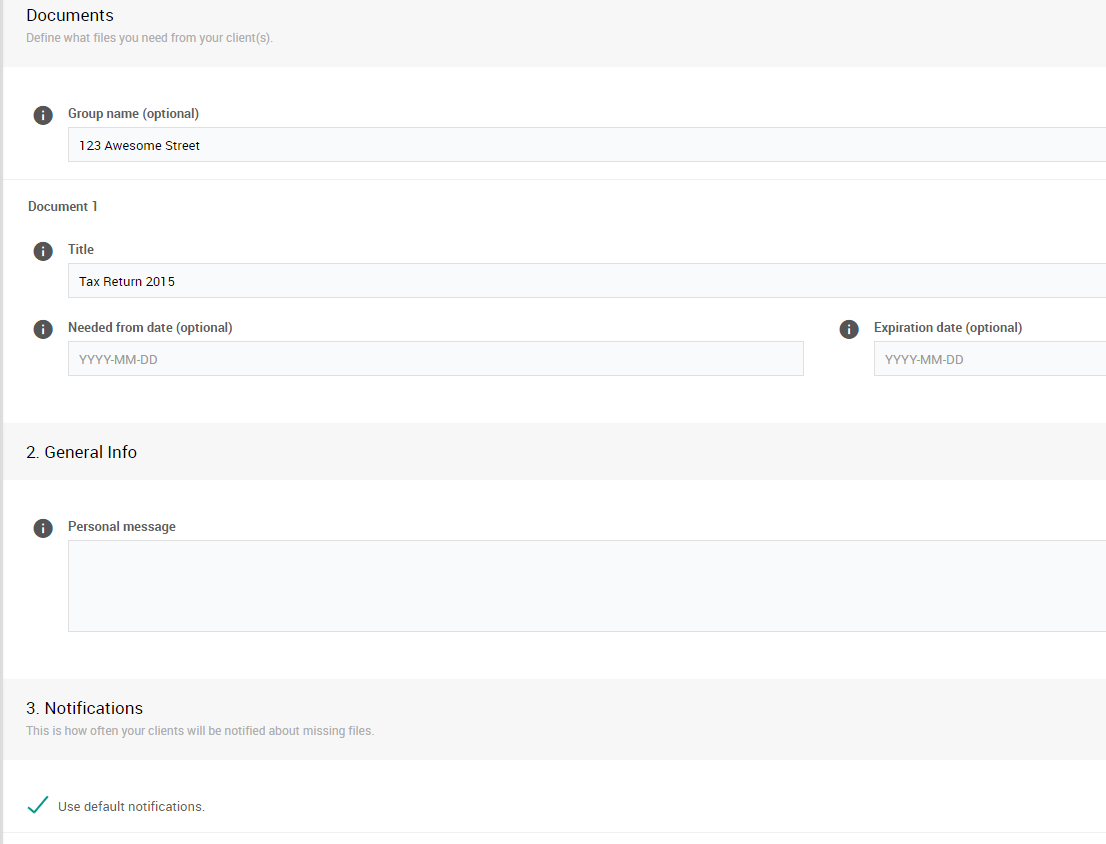Click the Documents section heading
1106x844 pixels.
point(70,15)
